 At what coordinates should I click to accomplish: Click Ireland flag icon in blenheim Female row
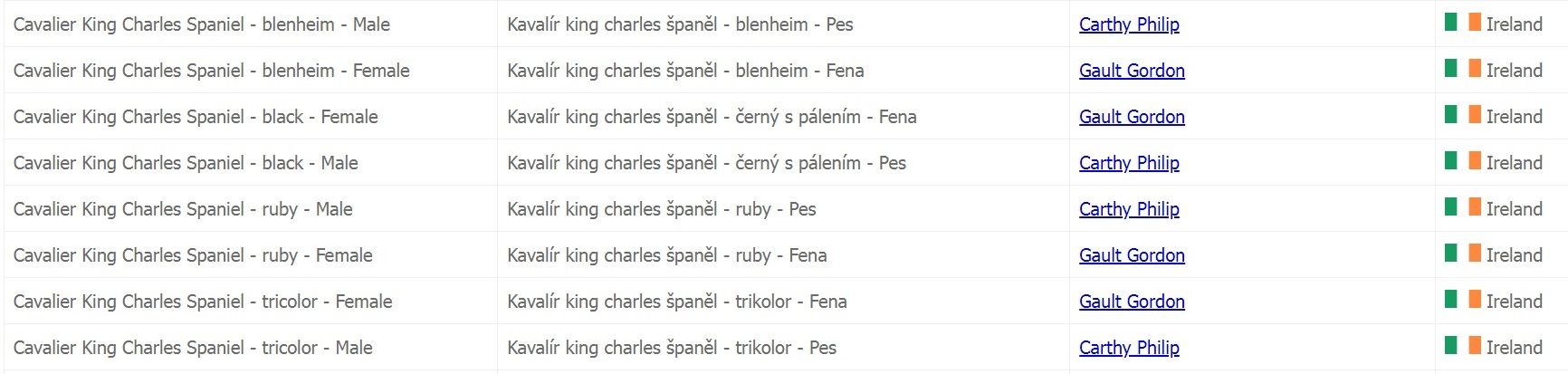(x=1462, y=69)
